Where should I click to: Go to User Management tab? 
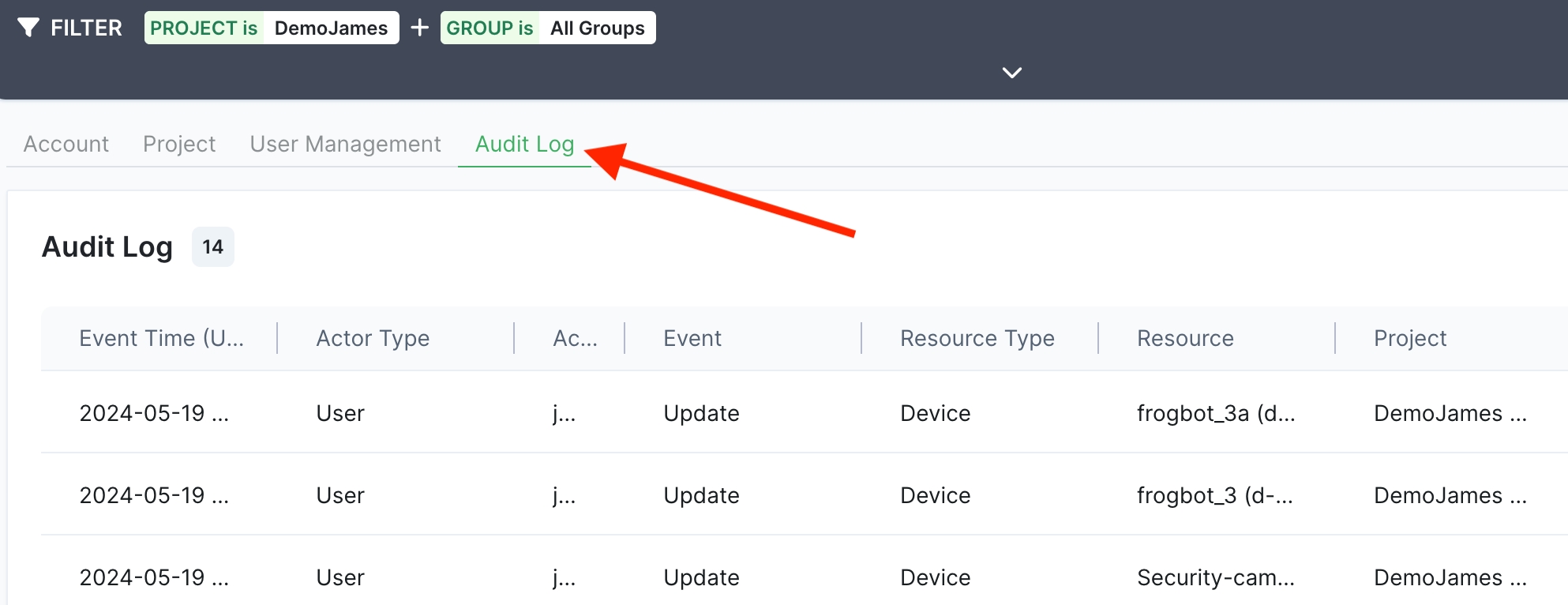point(345,144)
